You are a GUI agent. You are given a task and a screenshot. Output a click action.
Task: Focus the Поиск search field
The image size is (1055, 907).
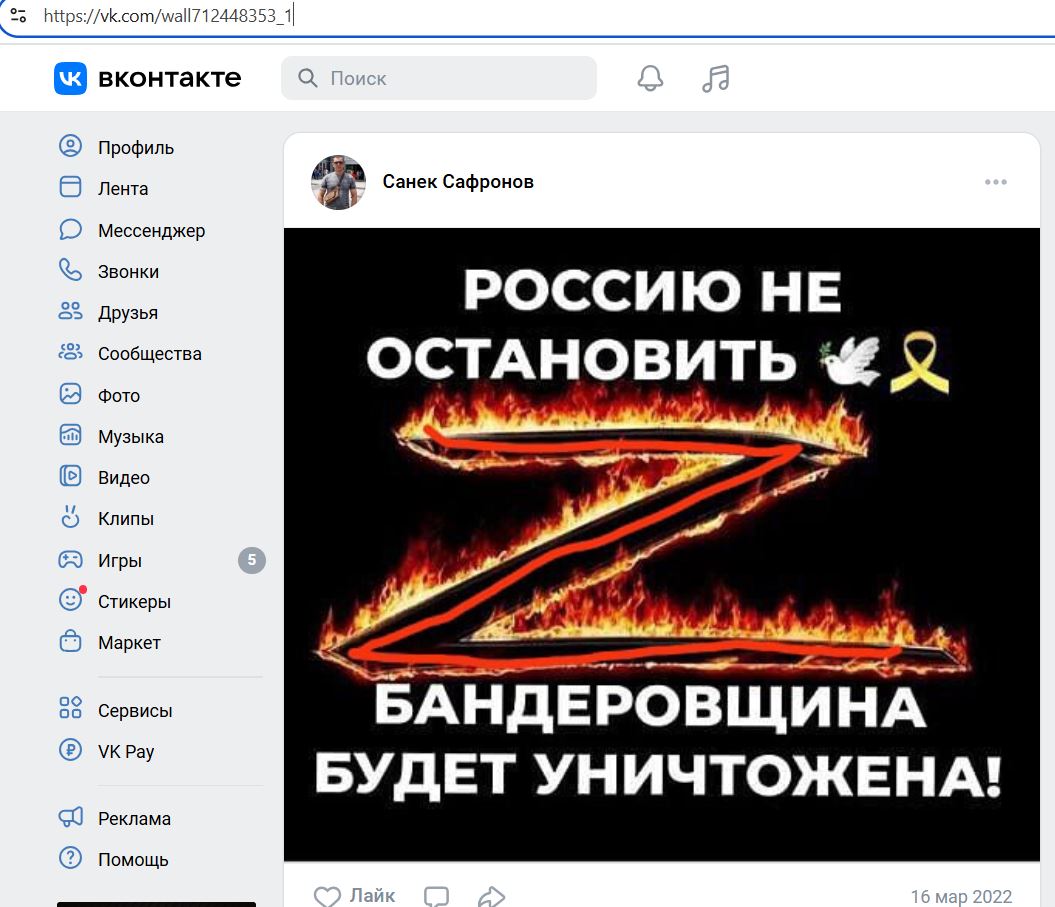tap(439, 78)
